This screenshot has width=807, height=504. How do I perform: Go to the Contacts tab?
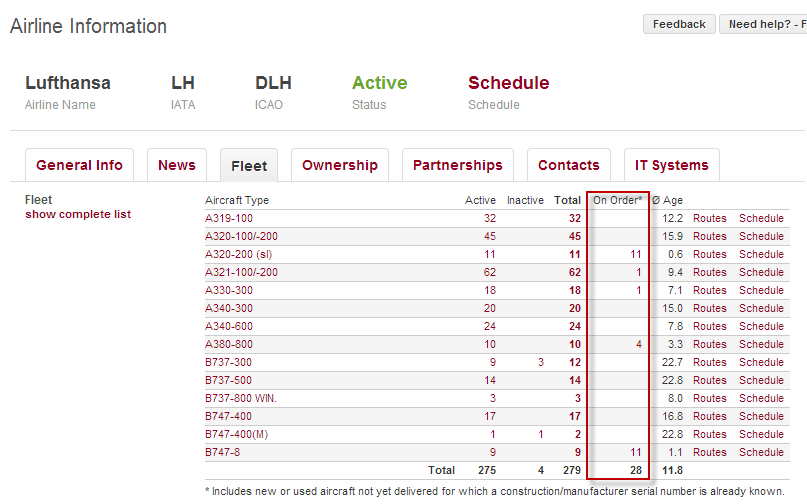tap(568, 165)
